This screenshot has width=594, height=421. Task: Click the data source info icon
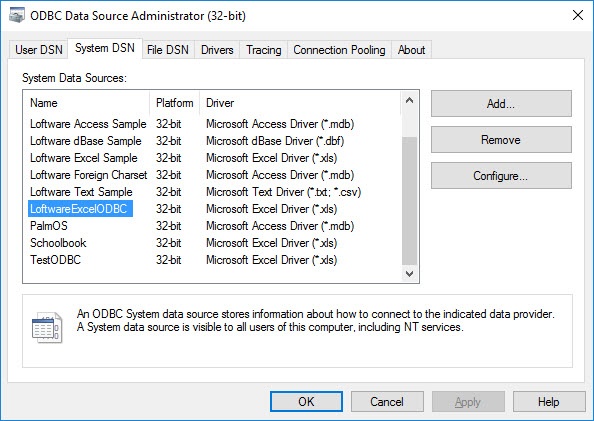coord(47,327)
